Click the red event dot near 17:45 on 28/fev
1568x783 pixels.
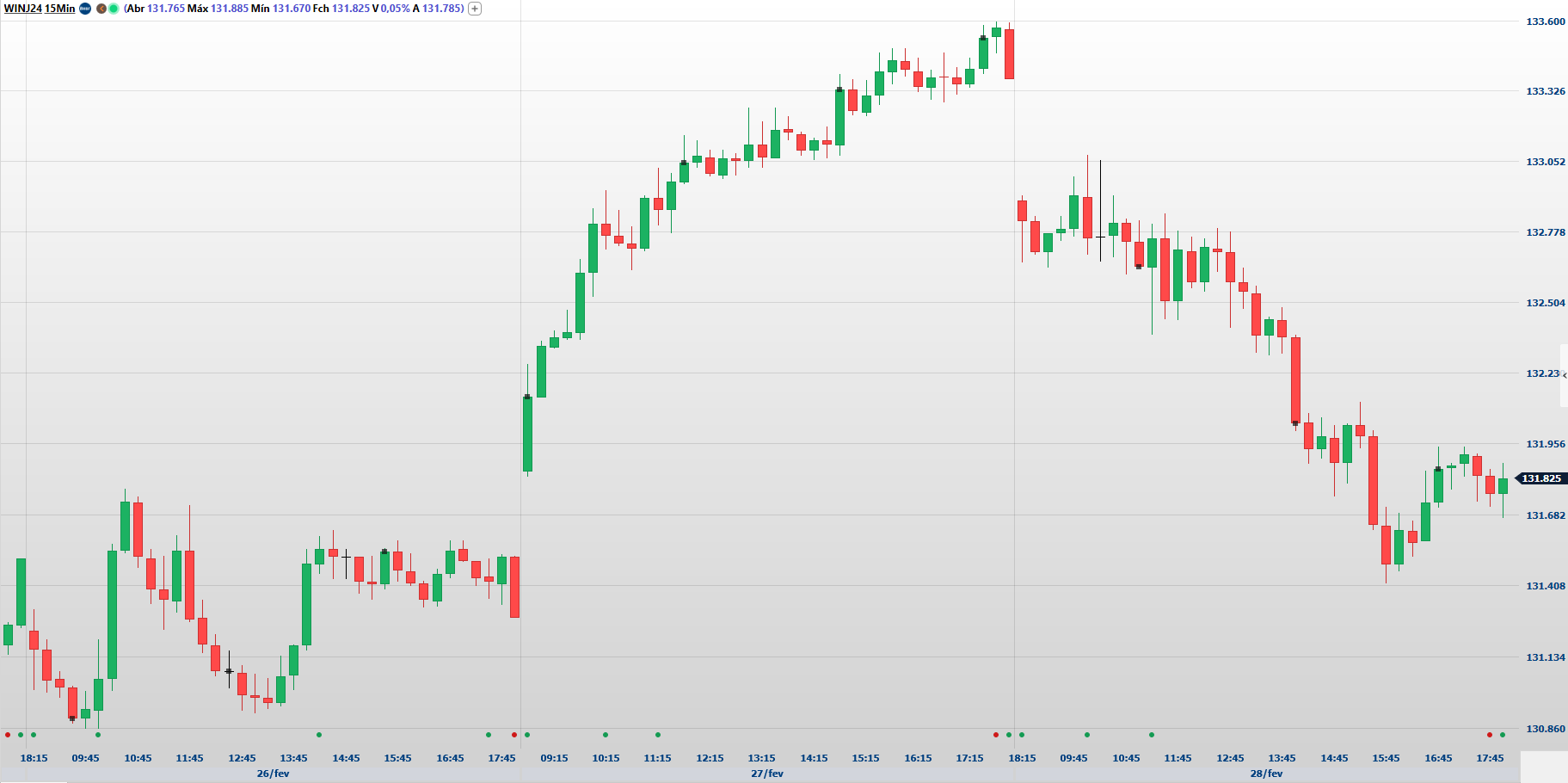point(1490,735)
